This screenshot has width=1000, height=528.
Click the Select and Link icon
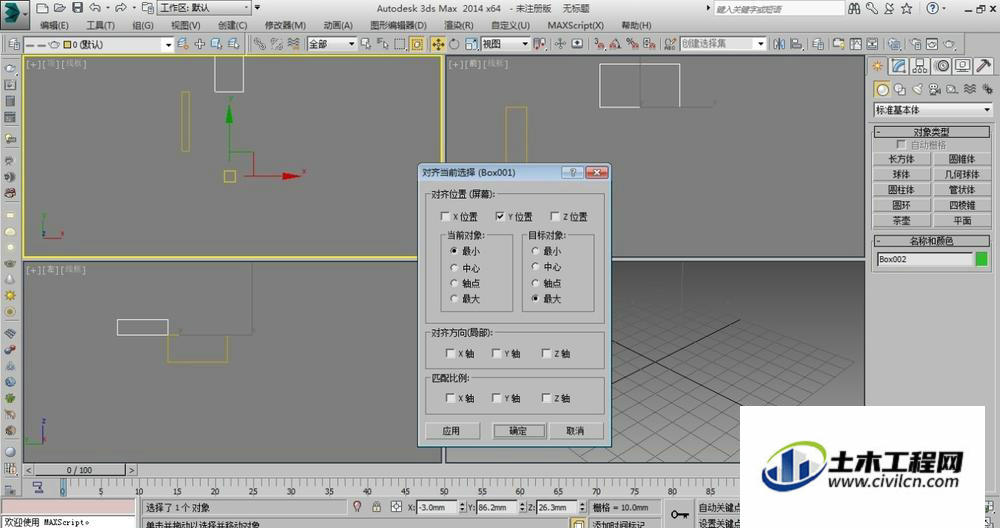pos(259,44)
